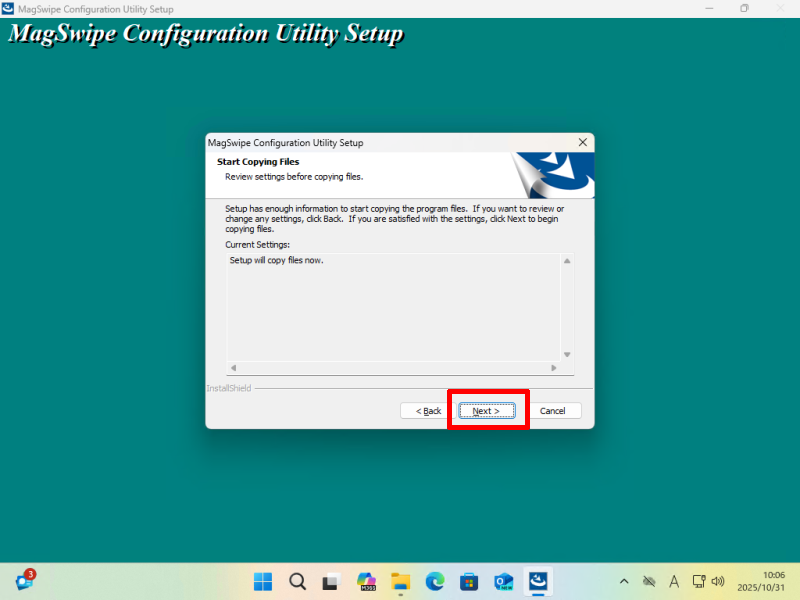
Task: Open the Windows Start menu
Action: coord(263,581)
